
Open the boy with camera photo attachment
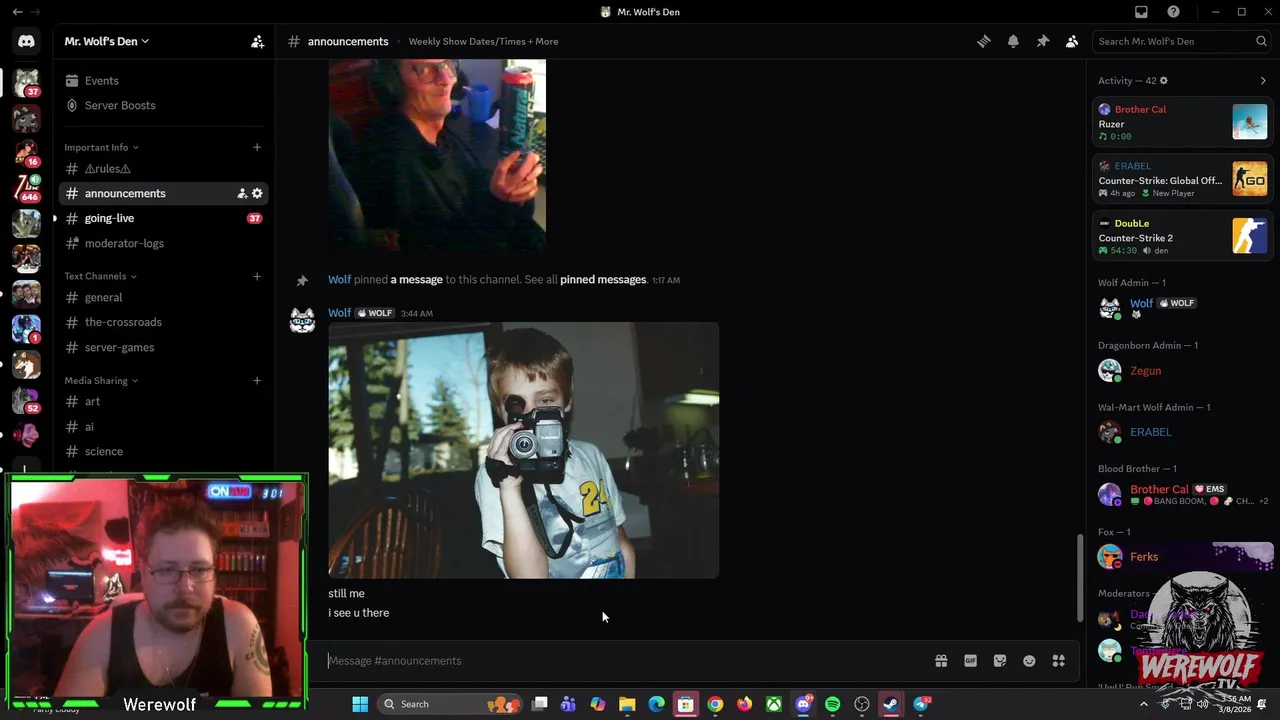pos(523,450)
